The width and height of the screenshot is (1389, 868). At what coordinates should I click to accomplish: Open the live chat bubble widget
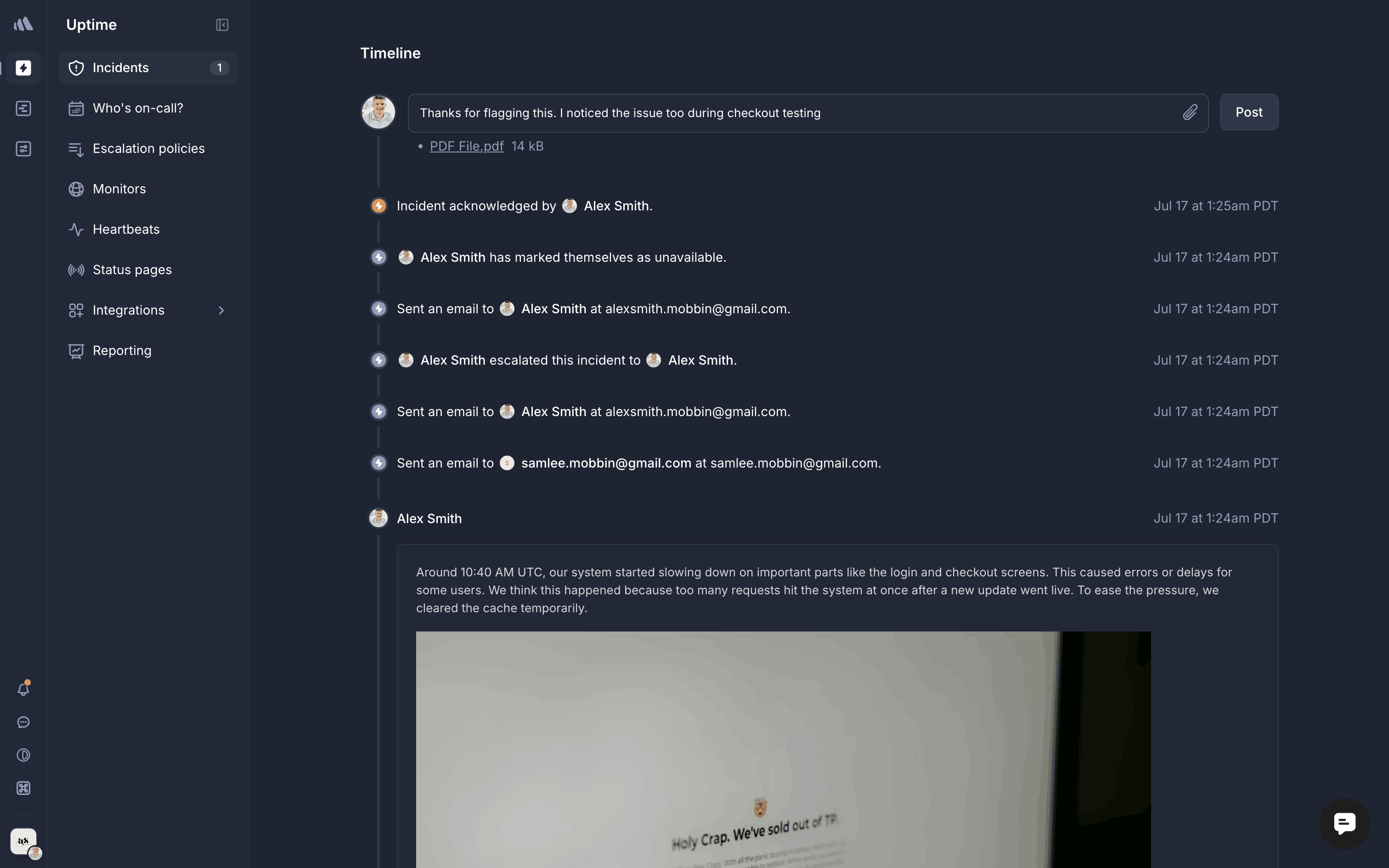click(x=1344, y=824)
